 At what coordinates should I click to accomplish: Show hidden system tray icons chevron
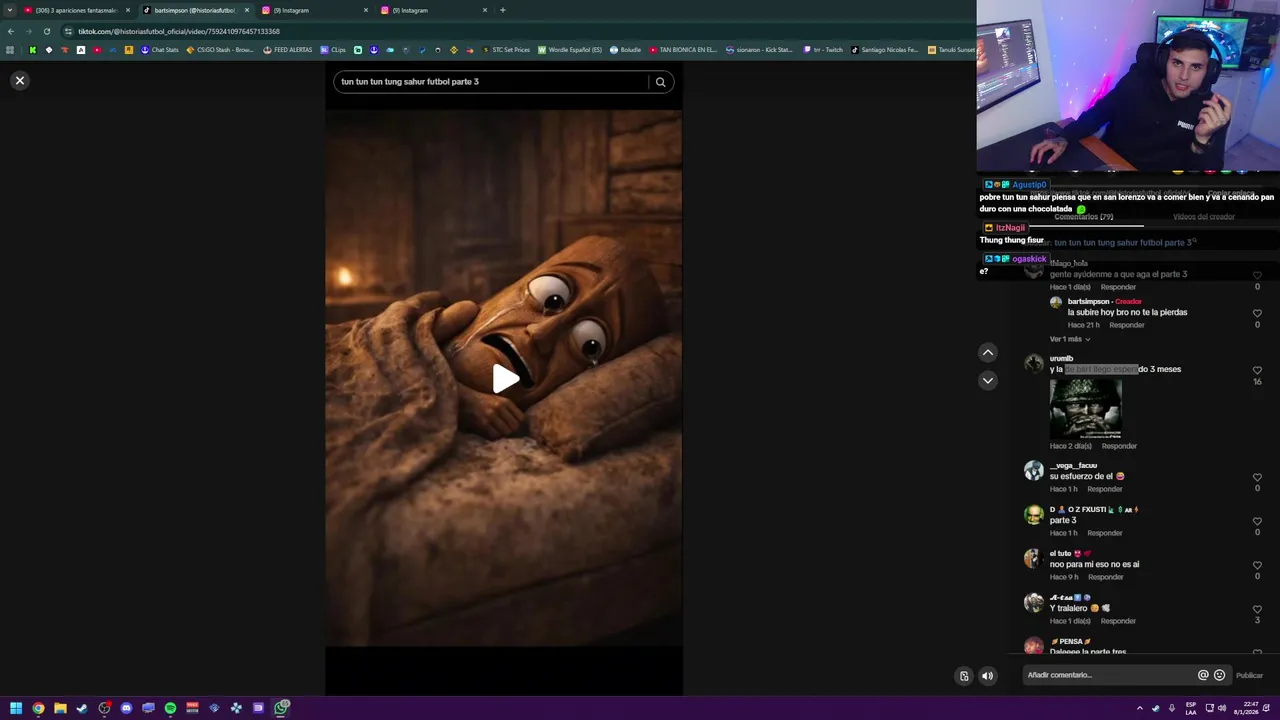point(1139,708)
